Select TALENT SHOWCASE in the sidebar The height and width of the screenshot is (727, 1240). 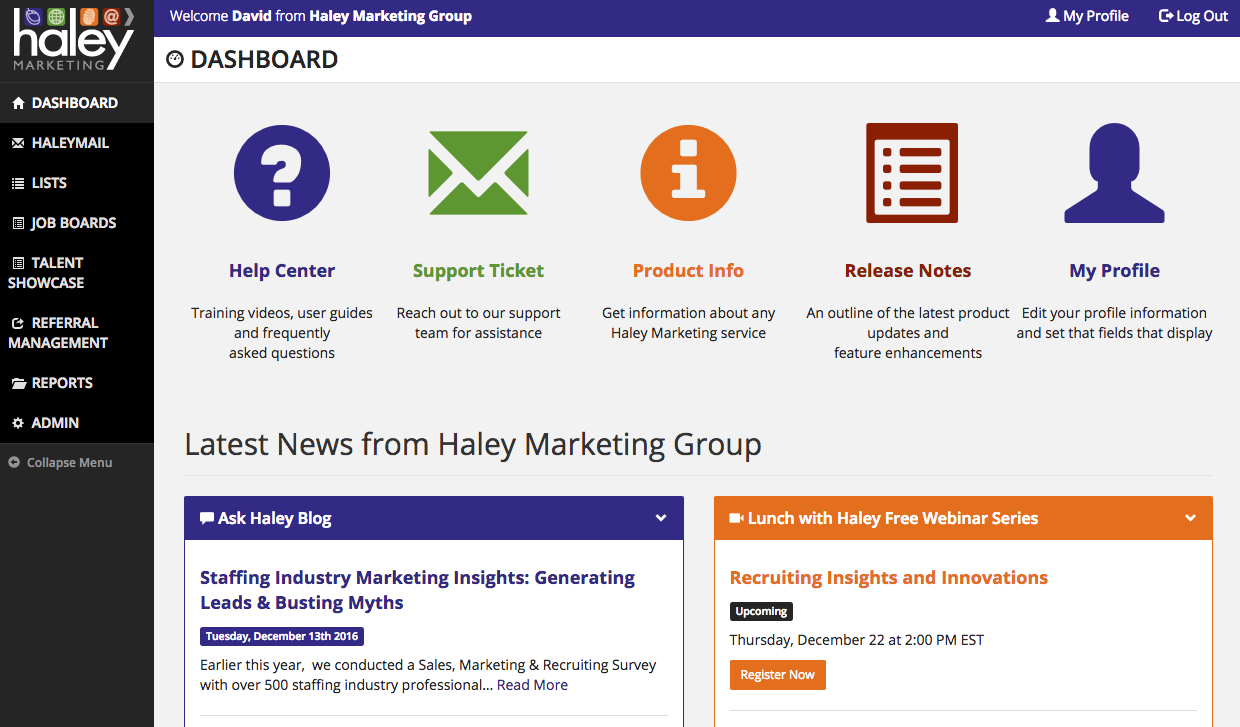(x=77, y=273)
